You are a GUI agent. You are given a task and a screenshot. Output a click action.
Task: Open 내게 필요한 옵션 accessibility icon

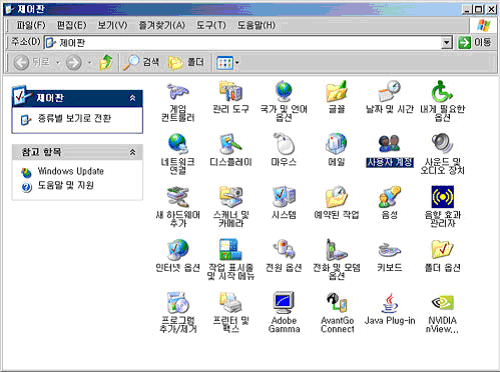click(442, 92)
